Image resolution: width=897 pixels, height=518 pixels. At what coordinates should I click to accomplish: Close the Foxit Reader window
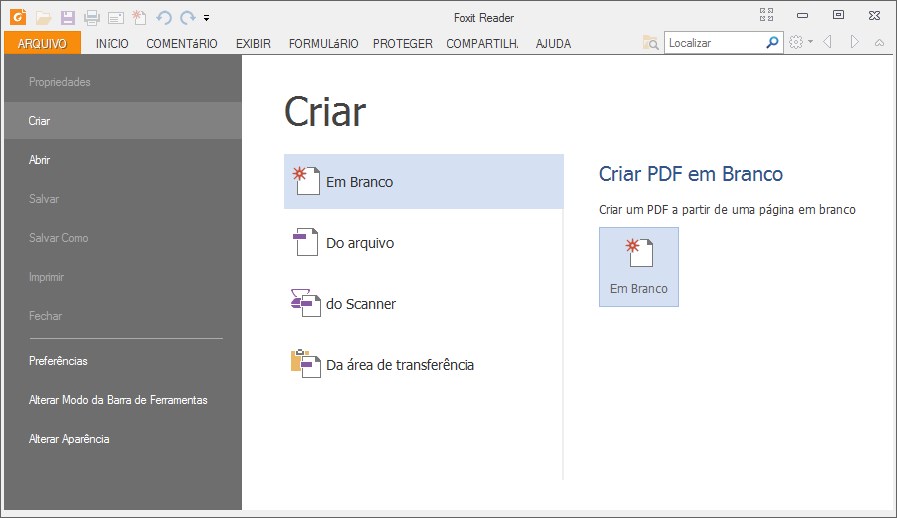click(874, 15)
